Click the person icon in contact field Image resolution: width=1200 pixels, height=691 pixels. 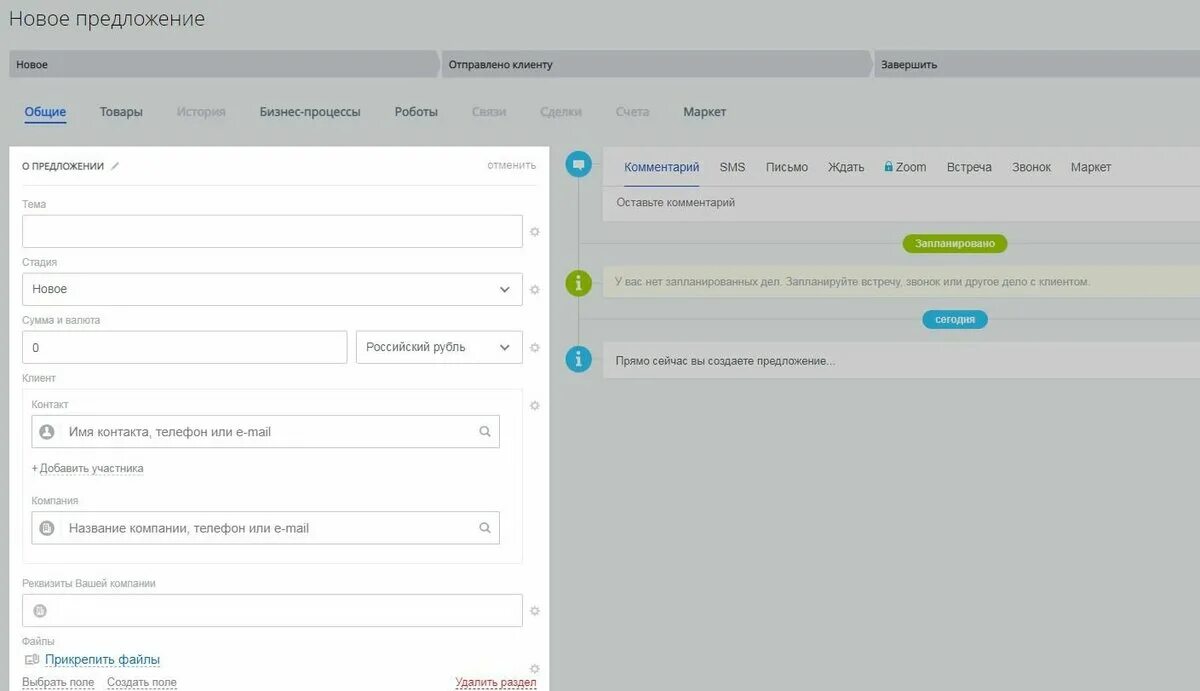click(46, 432)
